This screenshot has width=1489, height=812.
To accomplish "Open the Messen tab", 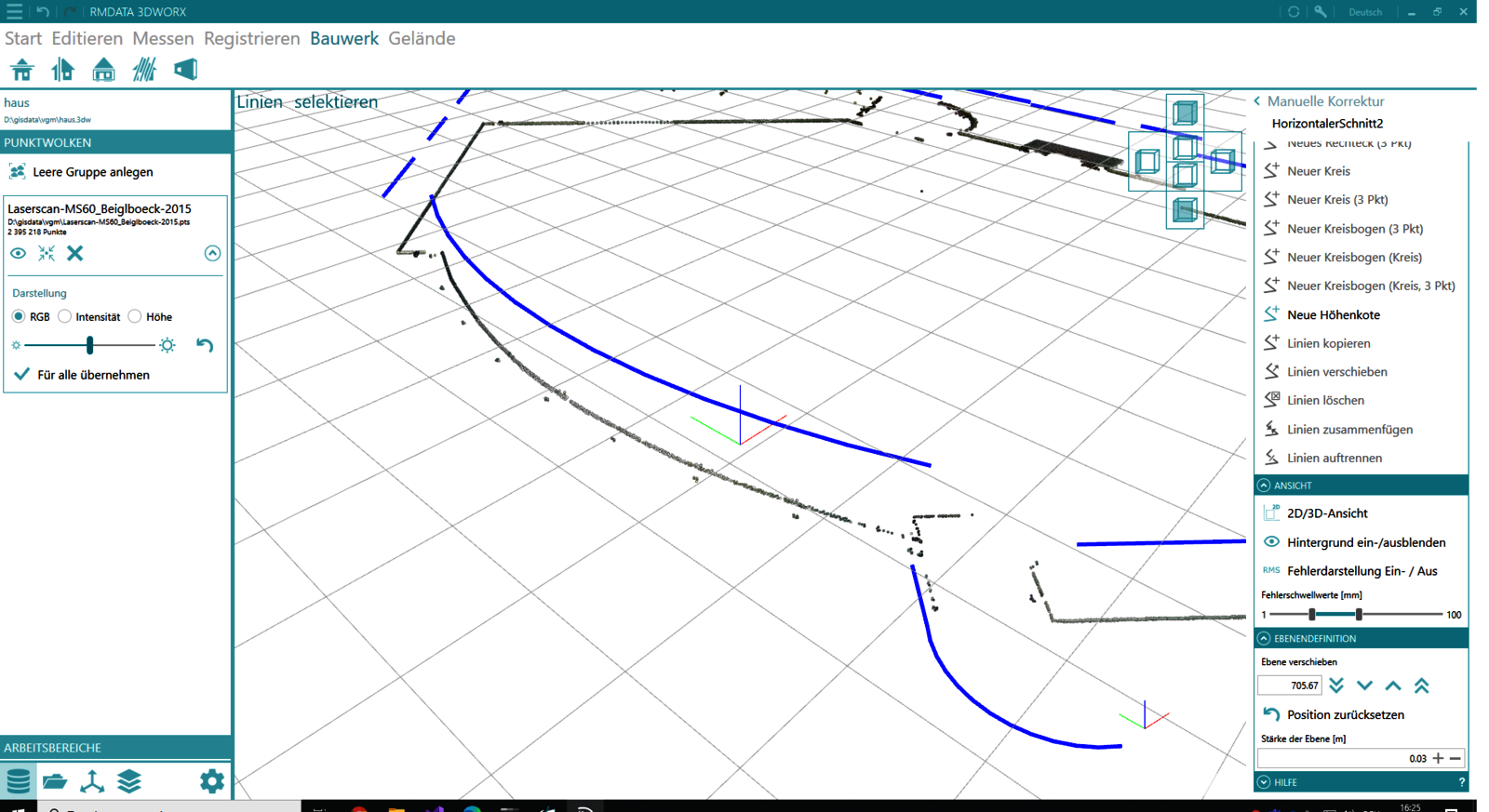I will (163, 38).
